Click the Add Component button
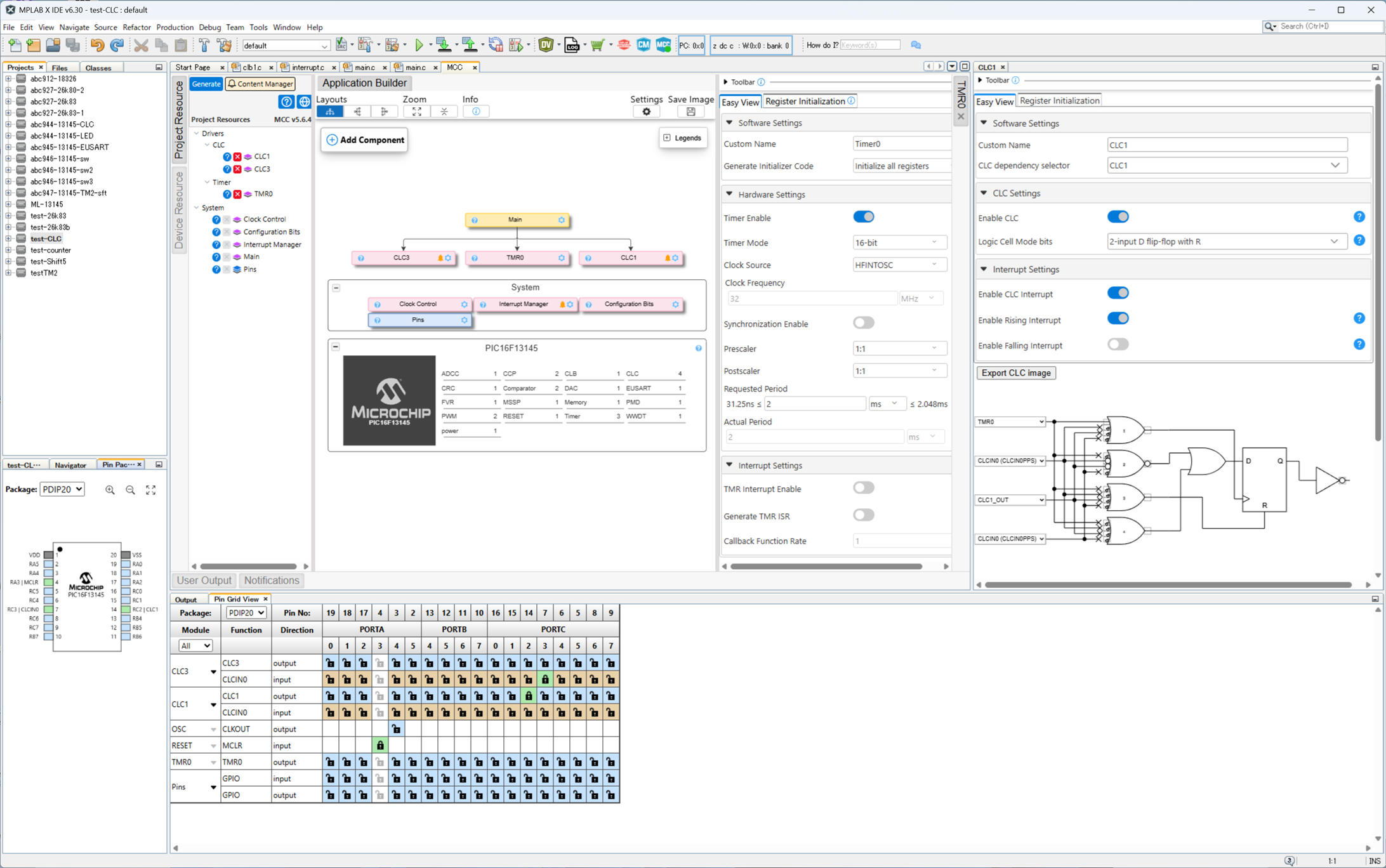 tap(365, 140)
